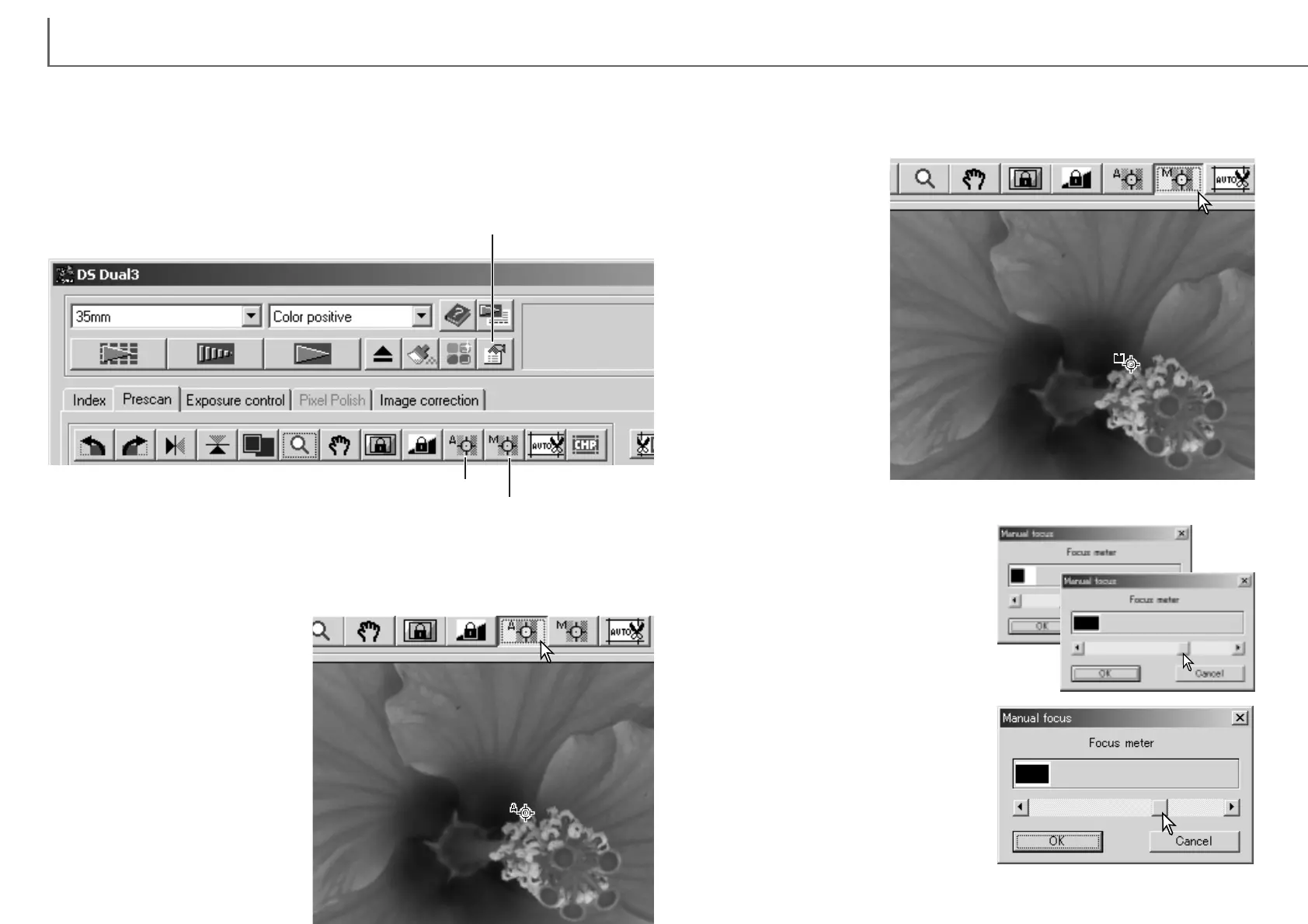Toggle framed-padlock AE lock beside pressed Manual focus

1025,179
